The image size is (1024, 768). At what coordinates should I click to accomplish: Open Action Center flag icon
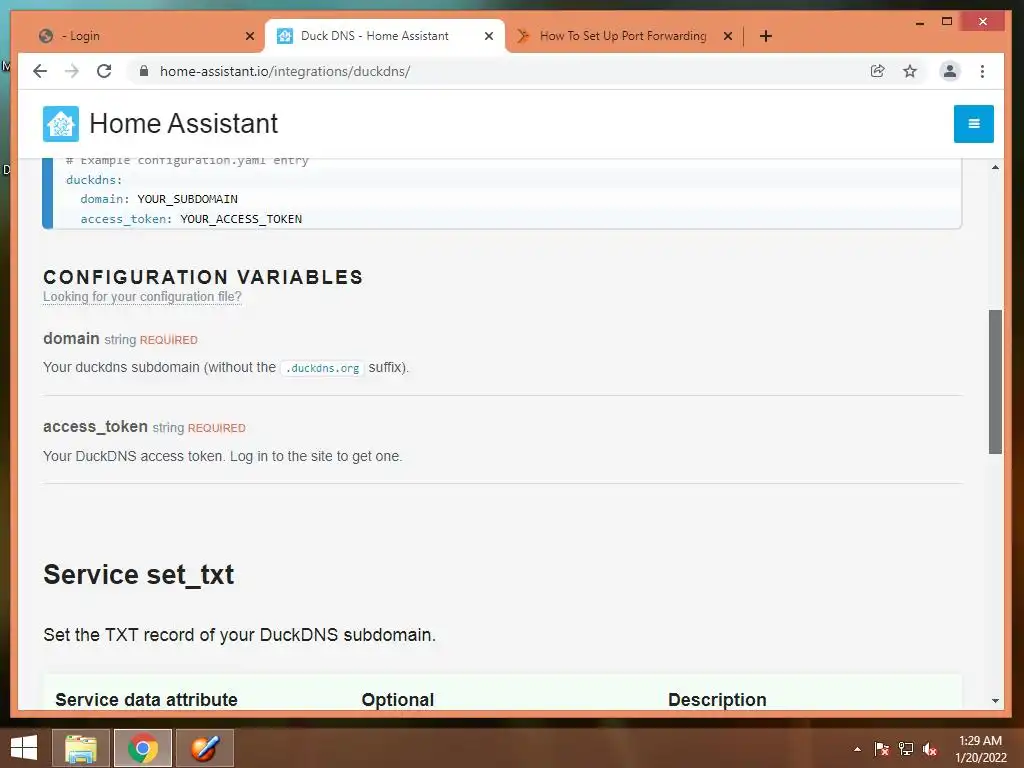click(x=882, y=749)
